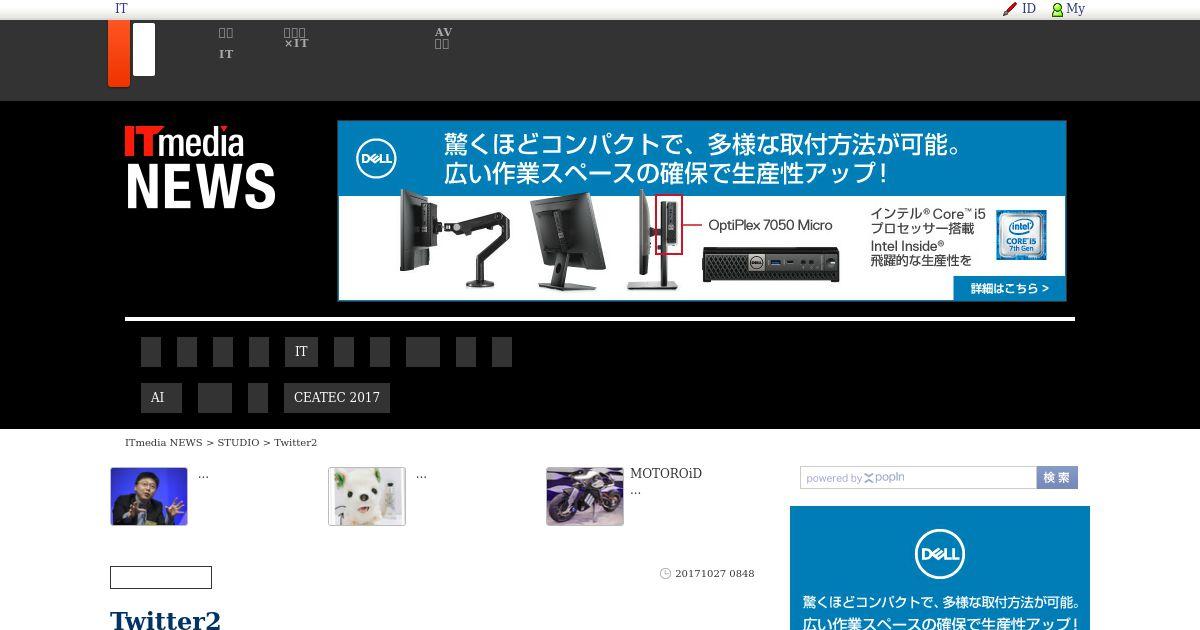The height and width of the screenshot is (630, 1200).
Task: Click the empty outlined box above title
Action: (x=161, y=578)
